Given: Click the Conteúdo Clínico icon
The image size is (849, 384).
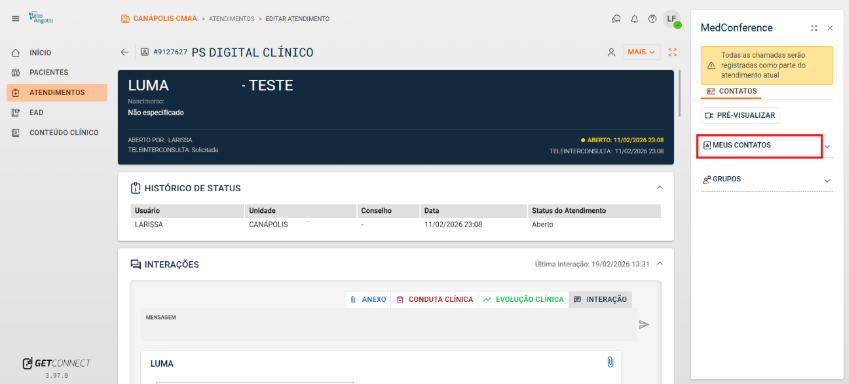Looking at the screenshot, I should pyautogui.click(x=16, y=133).
